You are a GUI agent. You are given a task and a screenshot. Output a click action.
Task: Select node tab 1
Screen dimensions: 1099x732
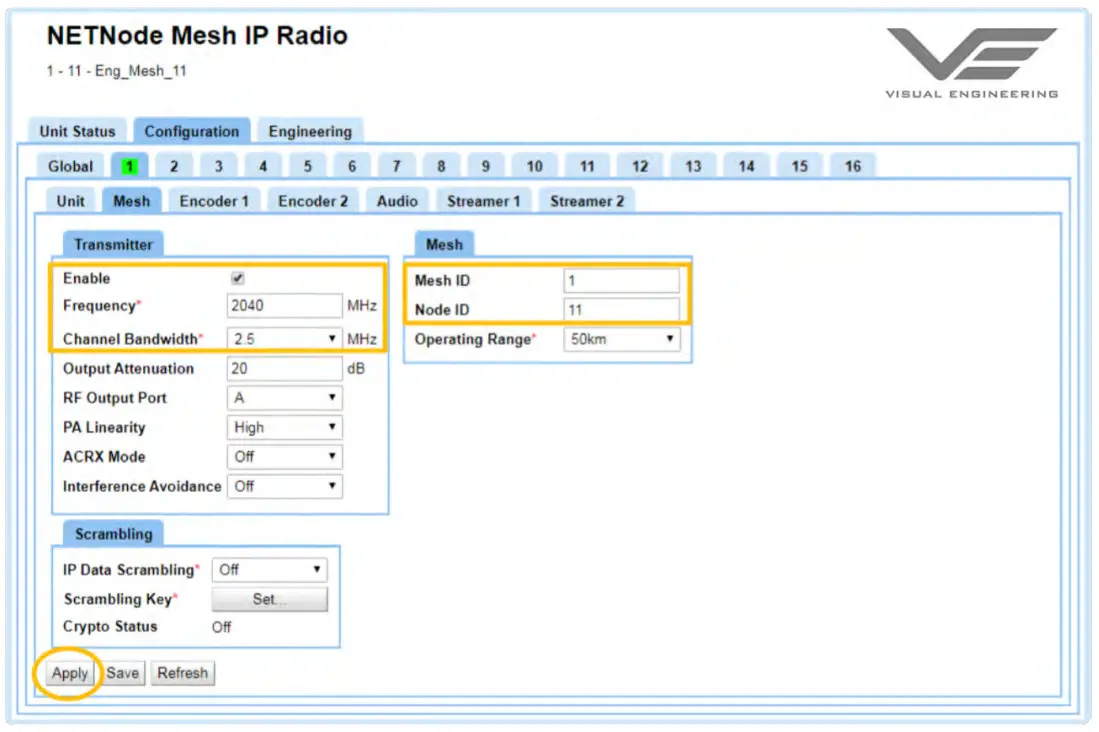(130, 166)
